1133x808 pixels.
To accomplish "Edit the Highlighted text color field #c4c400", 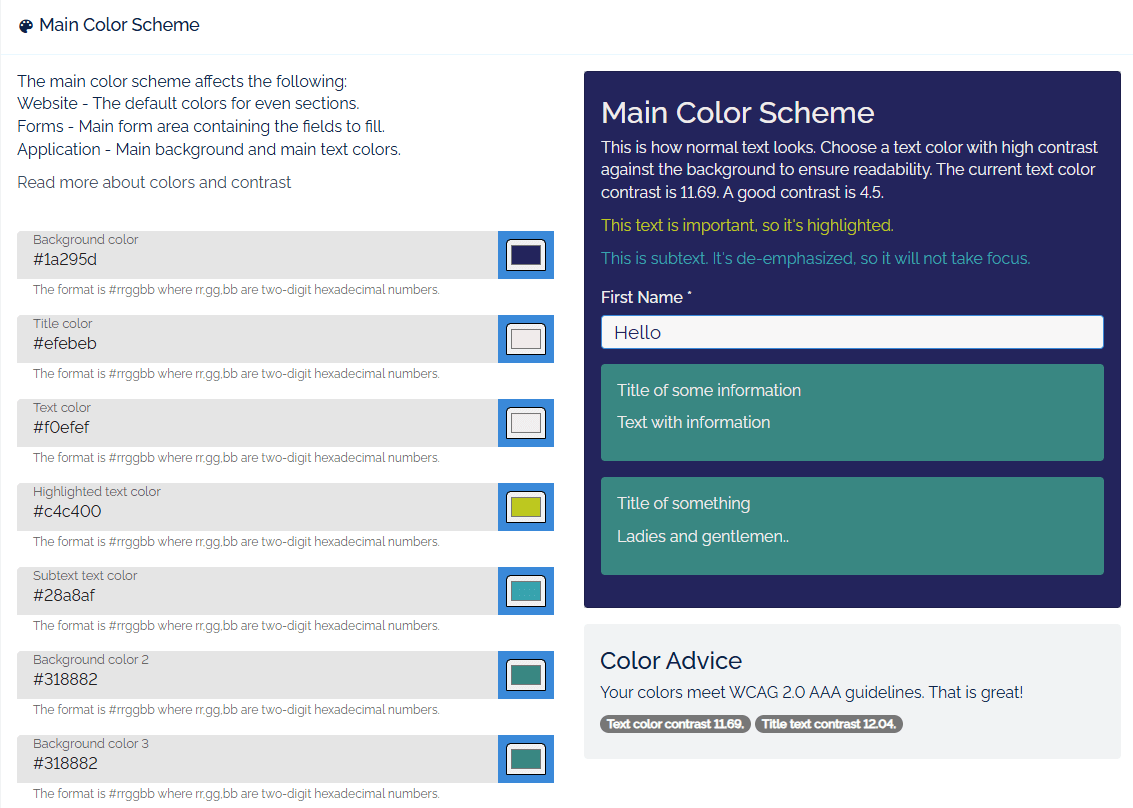I will pyautogui.click(x=257, y=511).
